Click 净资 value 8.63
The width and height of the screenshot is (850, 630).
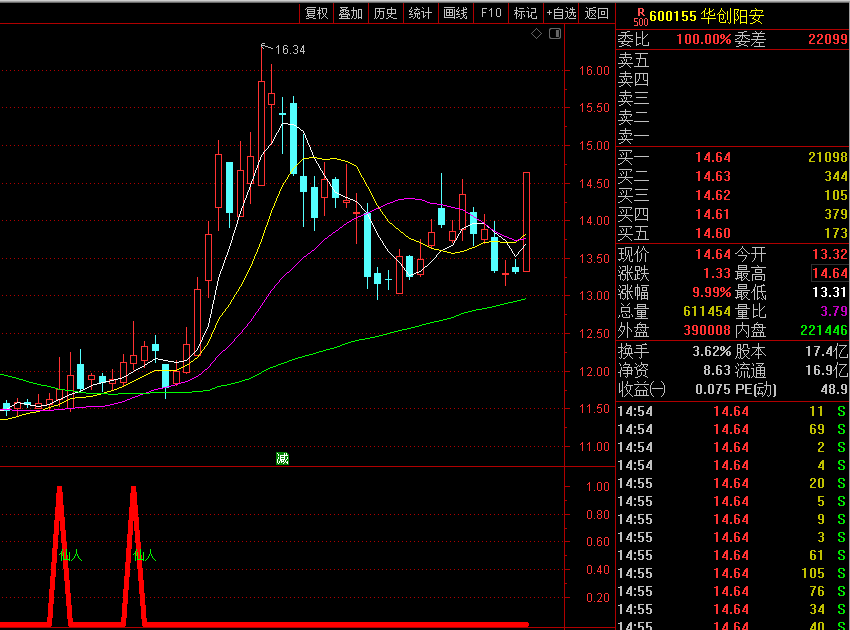click(x=717, y=370)
